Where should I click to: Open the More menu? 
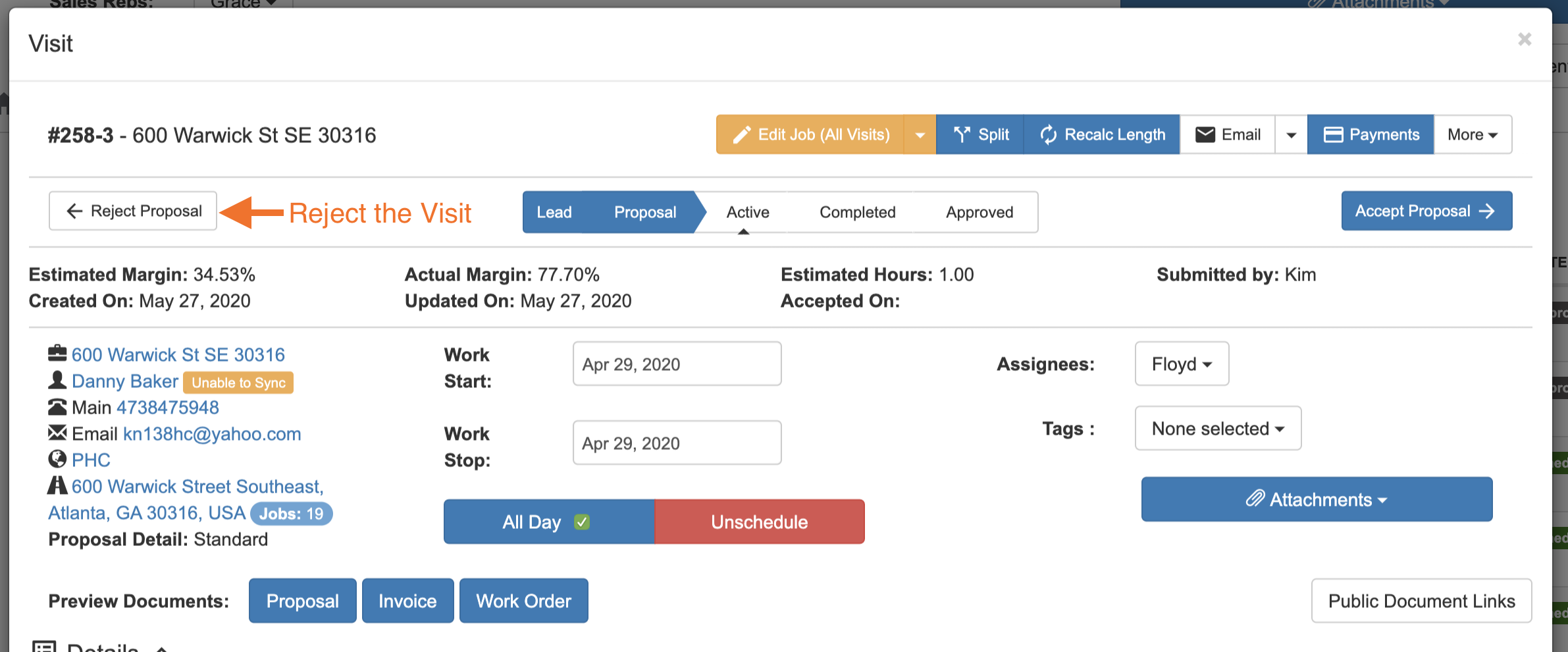tap(1473, 135)
